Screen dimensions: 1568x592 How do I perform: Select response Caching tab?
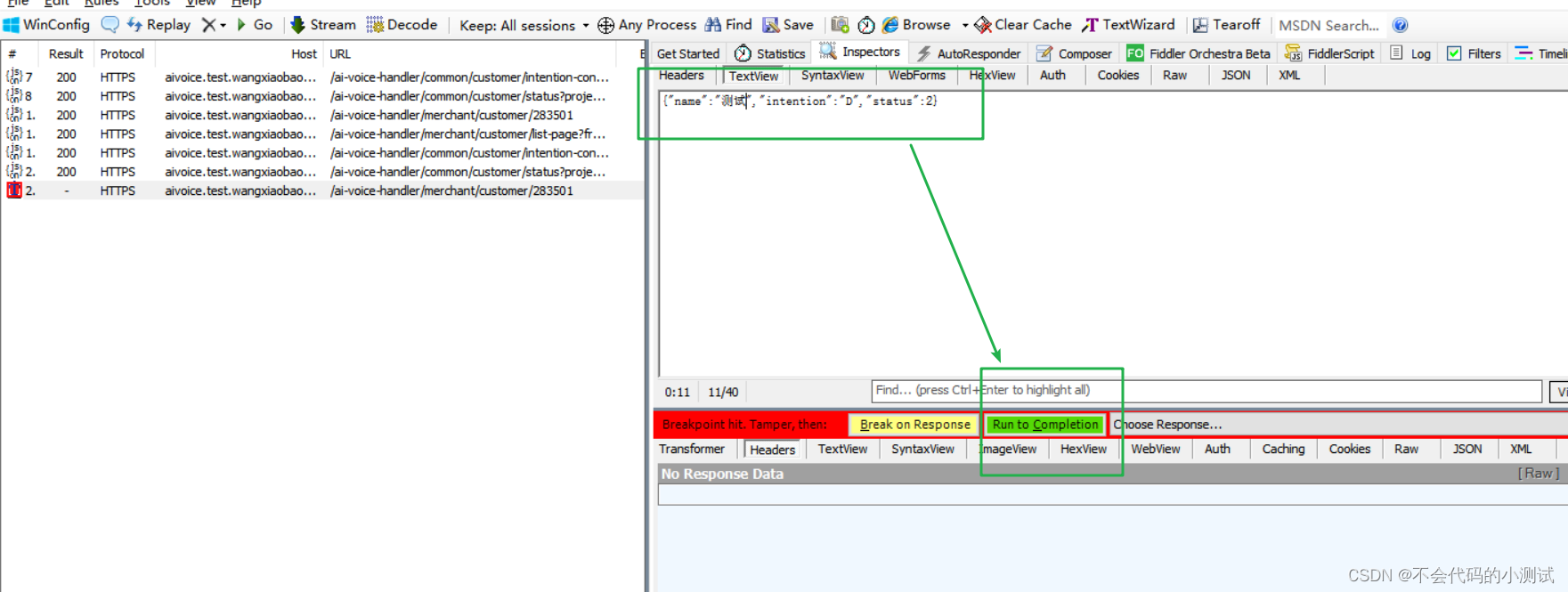click(x=1283, y=449)
